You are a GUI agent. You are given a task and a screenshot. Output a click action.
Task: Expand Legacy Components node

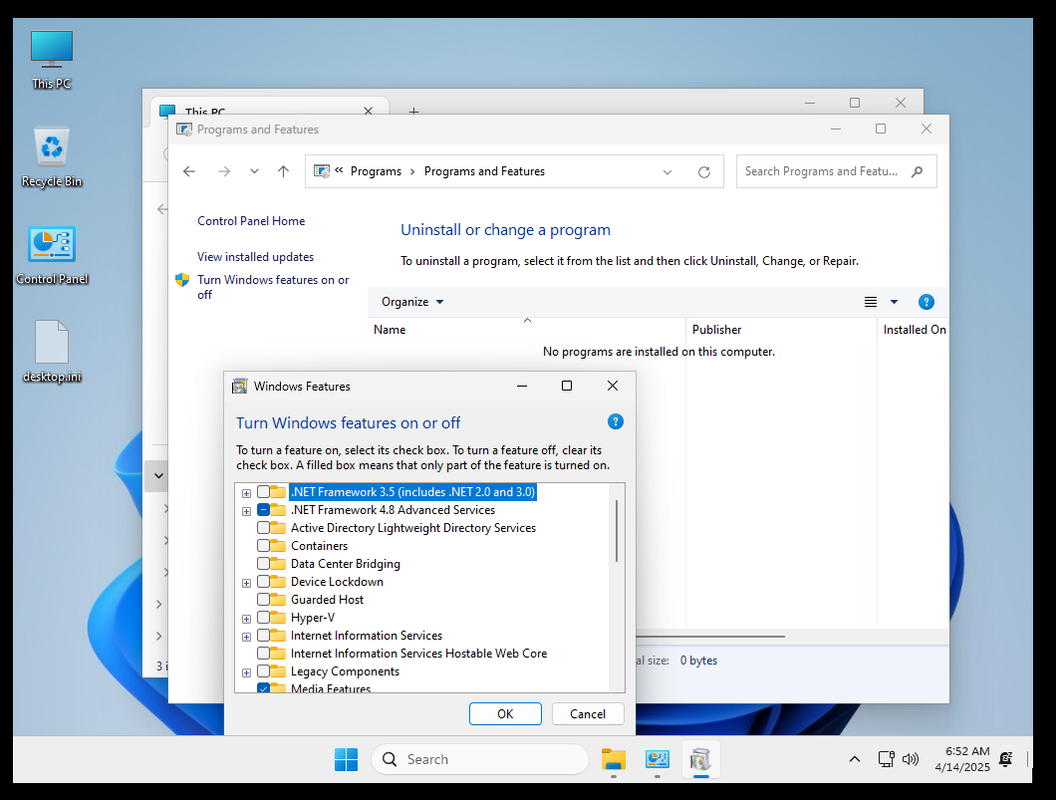point(246,673)
